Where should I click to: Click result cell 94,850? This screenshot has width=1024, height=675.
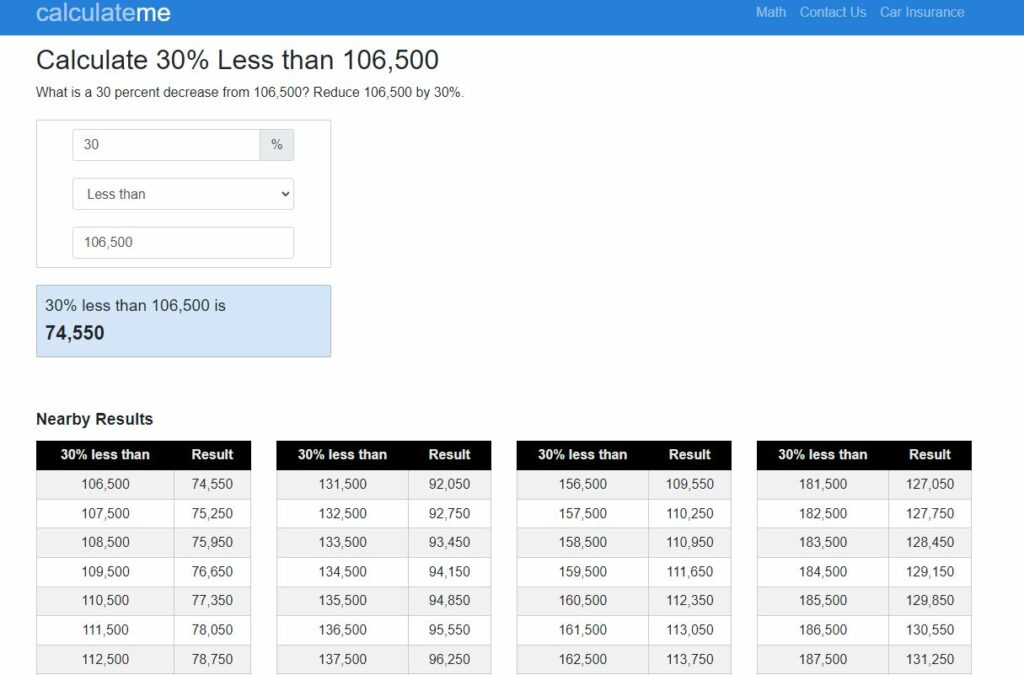[449, 601]
